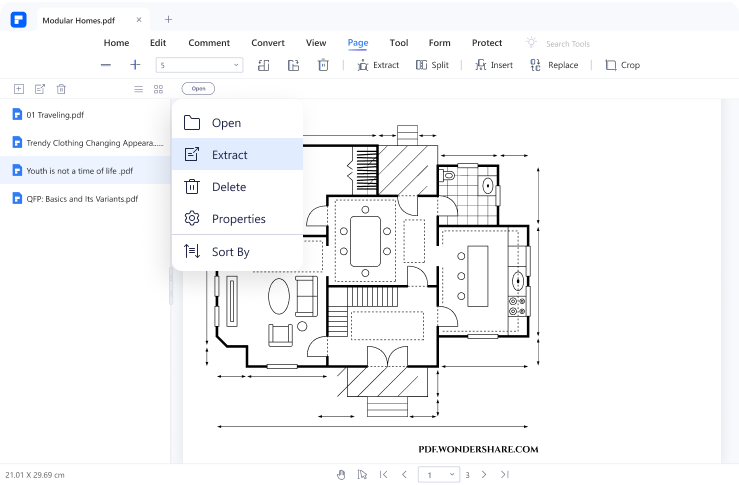Click the toolbar trash delete page icon
Screen dimensions: 739x485
click(323, 65)
